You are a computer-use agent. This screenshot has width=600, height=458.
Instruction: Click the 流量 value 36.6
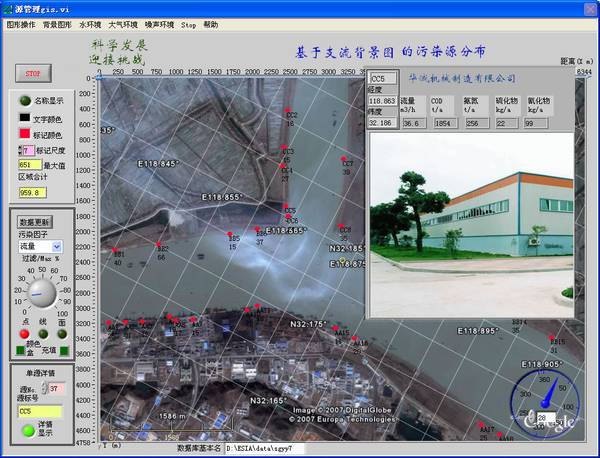pyautogui.click(x=414, y=123)
